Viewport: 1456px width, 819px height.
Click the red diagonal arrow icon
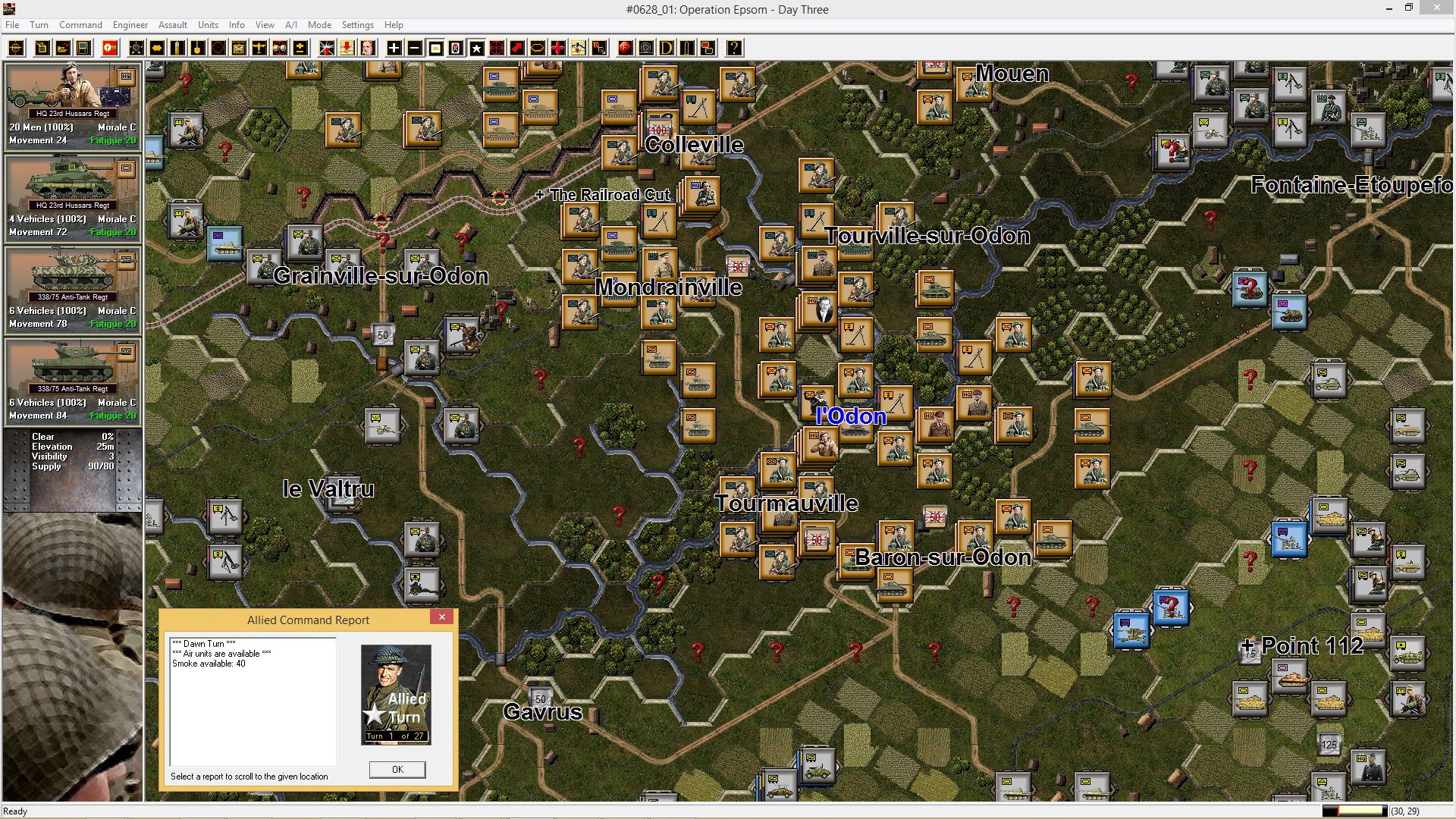tap(517, 48)
